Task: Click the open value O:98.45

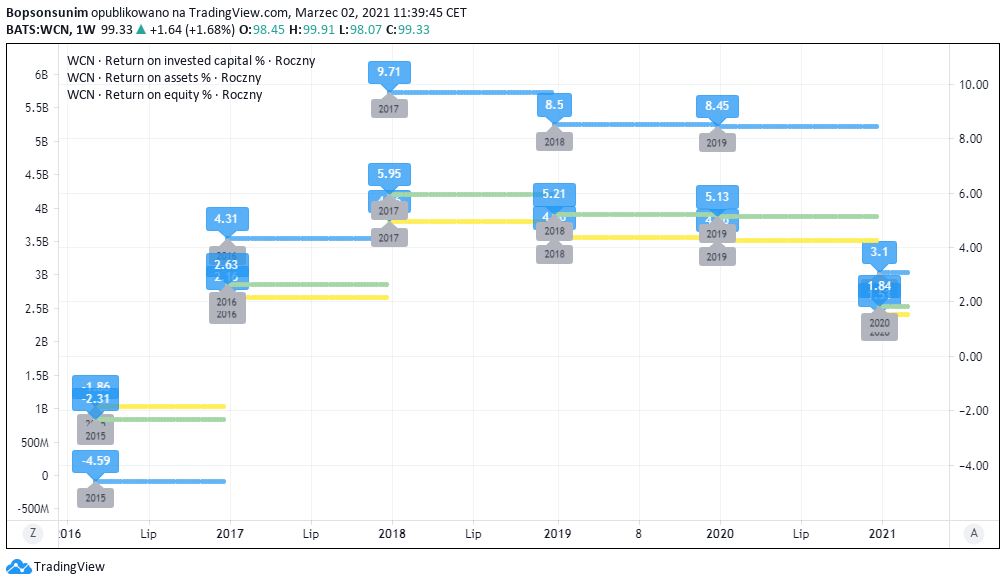Action: [262, 30]
